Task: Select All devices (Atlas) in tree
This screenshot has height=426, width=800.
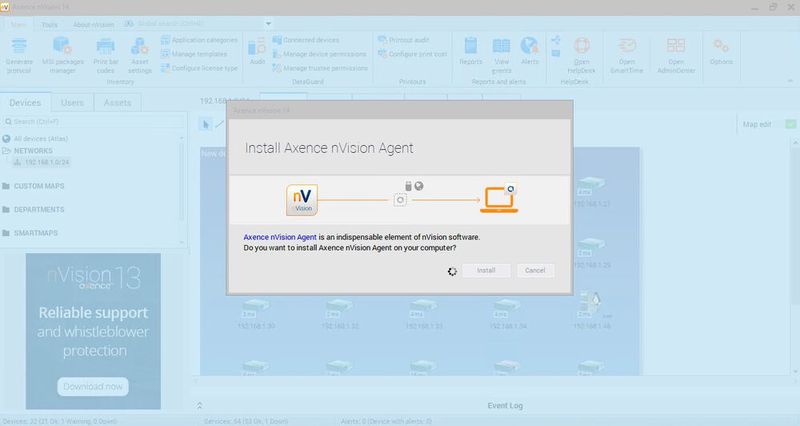Action: click(x=41, y=139)
